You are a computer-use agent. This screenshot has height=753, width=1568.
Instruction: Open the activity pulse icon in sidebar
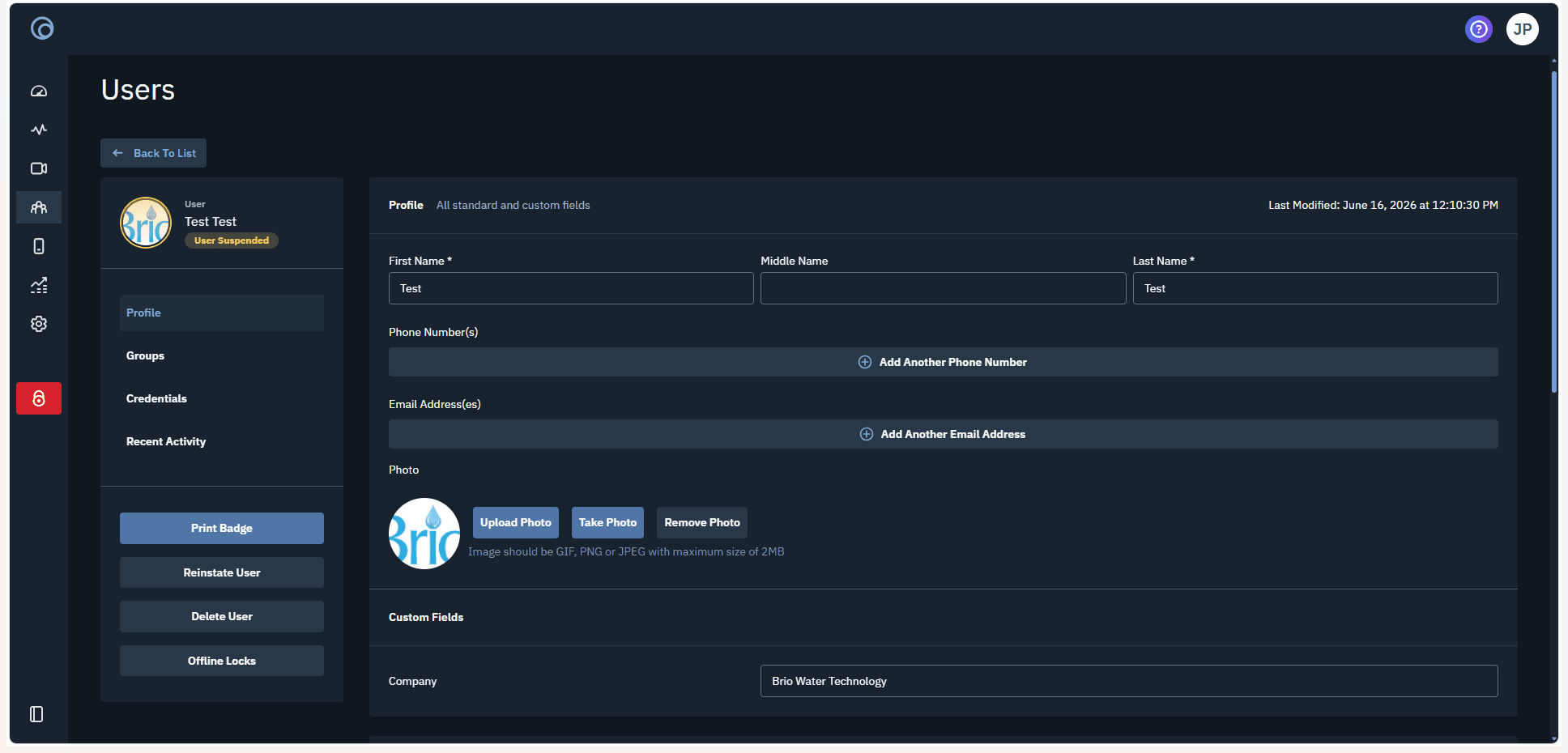click(x=39, y=130)
